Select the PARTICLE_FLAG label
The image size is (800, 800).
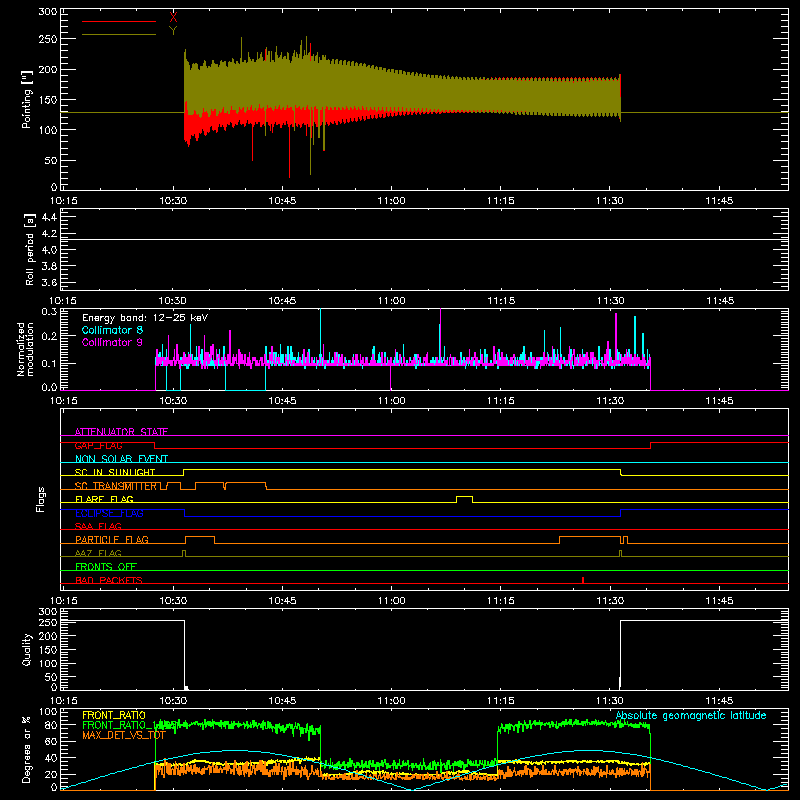(112, 540)
